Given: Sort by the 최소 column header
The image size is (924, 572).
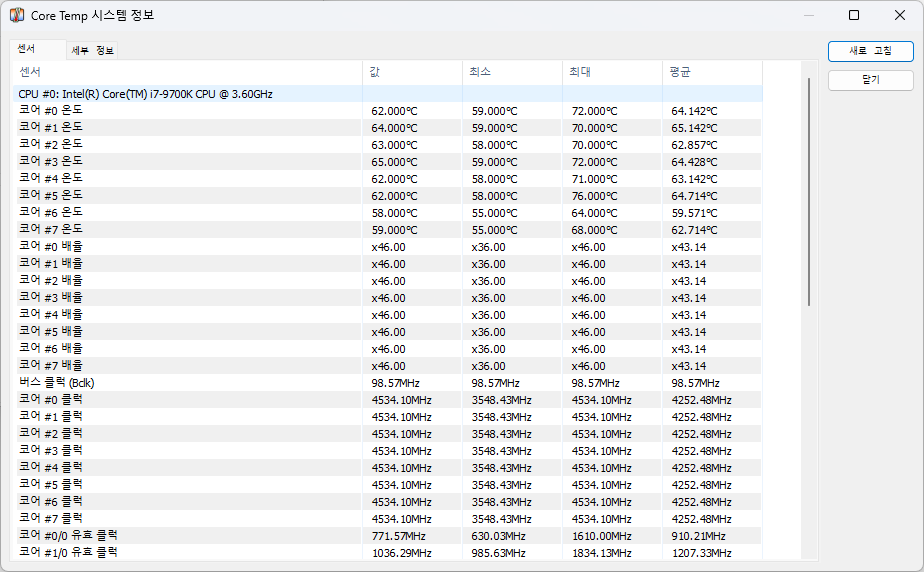Looking at the screenshot, I should click(513, 72).
